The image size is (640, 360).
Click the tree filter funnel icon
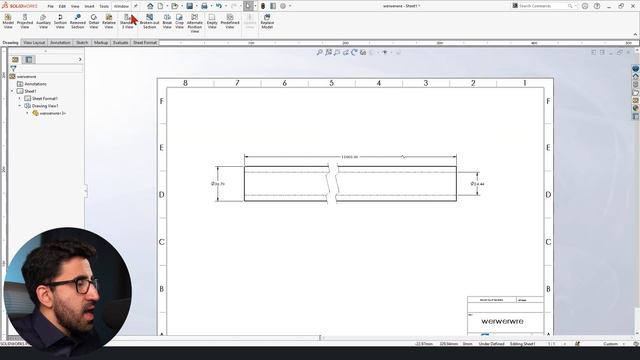tap(13, 69)
